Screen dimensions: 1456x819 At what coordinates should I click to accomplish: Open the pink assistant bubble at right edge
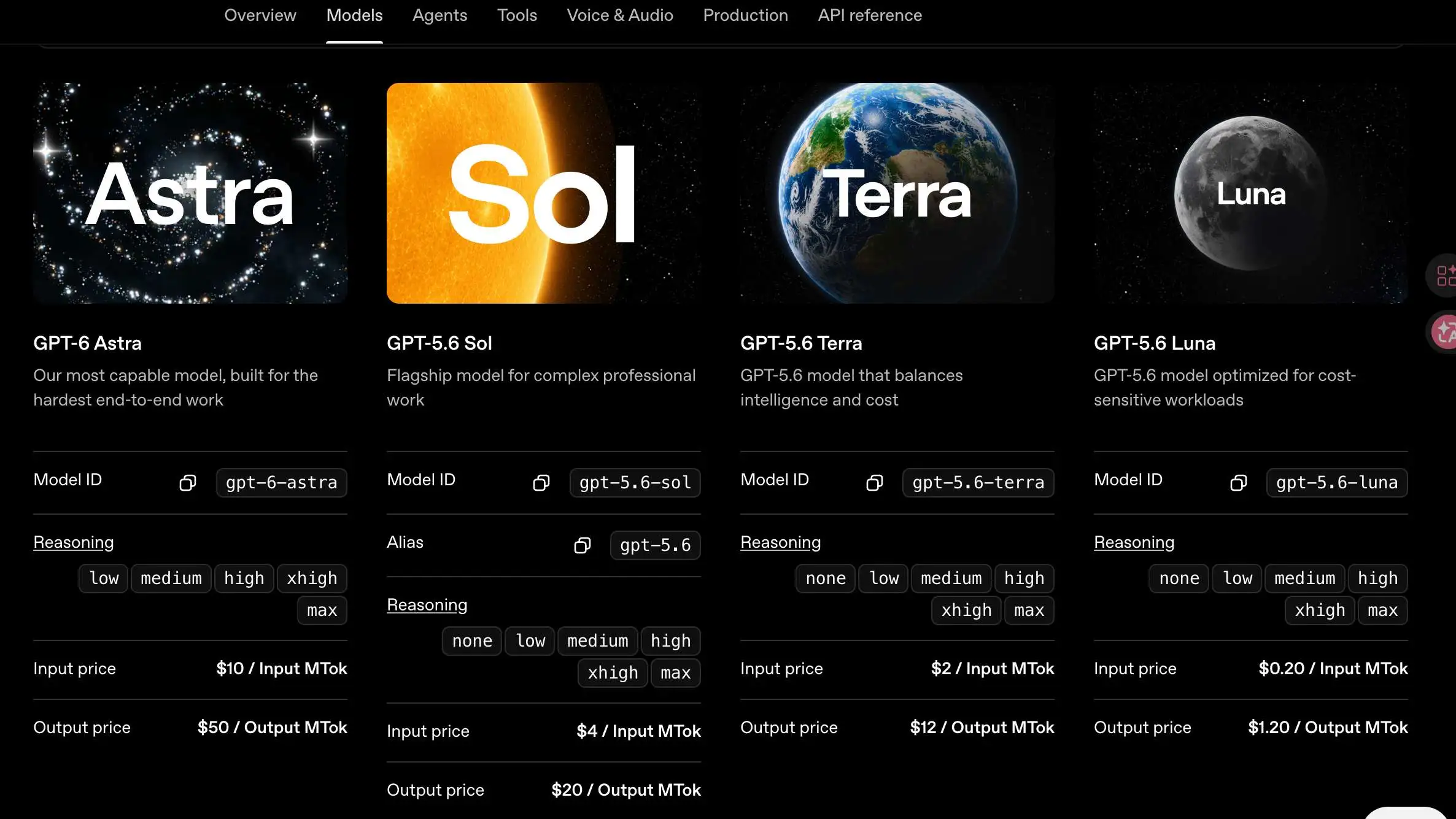point(1444,332)
